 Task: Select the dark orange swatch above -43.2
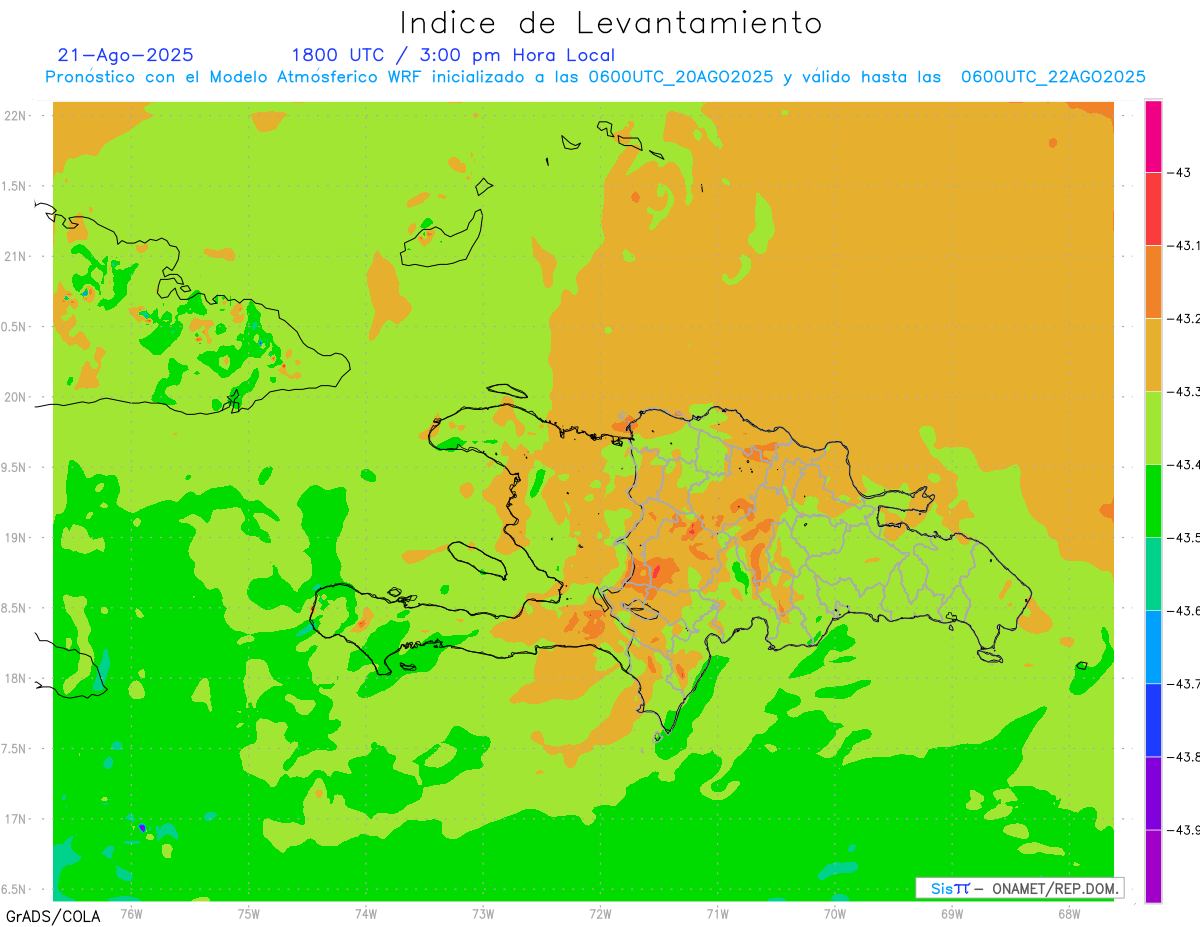(x=1153, y=281)
